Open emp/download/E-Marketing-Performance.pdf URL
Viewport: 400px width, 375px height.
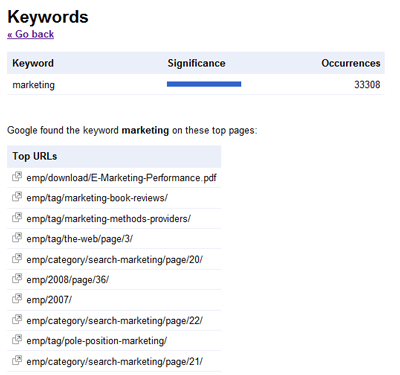tap(121, 178)
